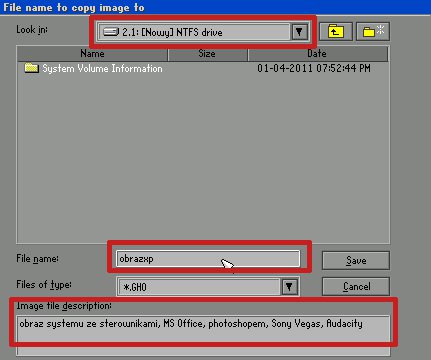
Task: Open the System Volume Information folder
Action: [102, 69]
